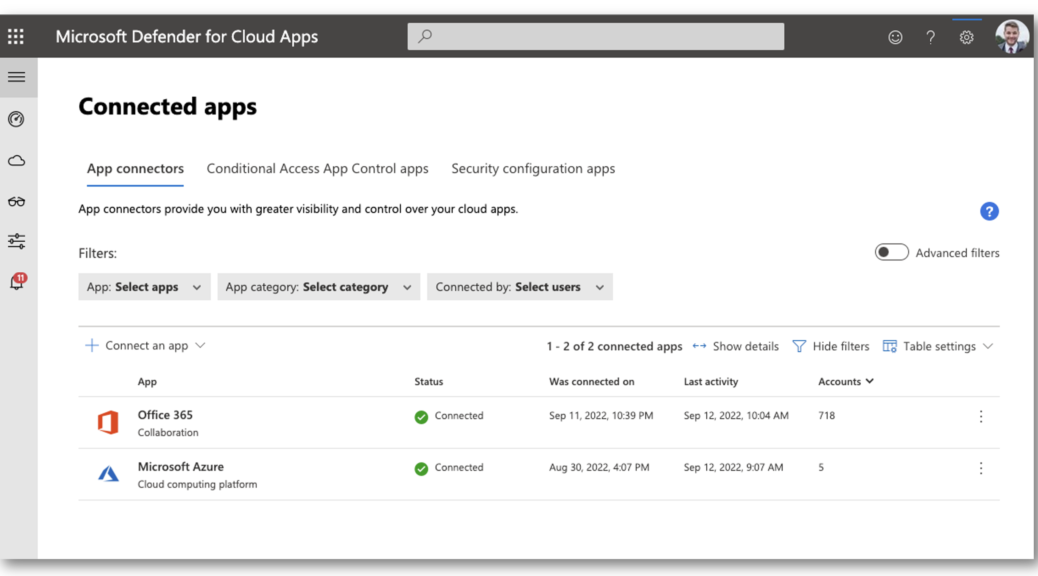Click Show details button
Image resolution: width=1038 pixels, height=576 pixels.
735,346
